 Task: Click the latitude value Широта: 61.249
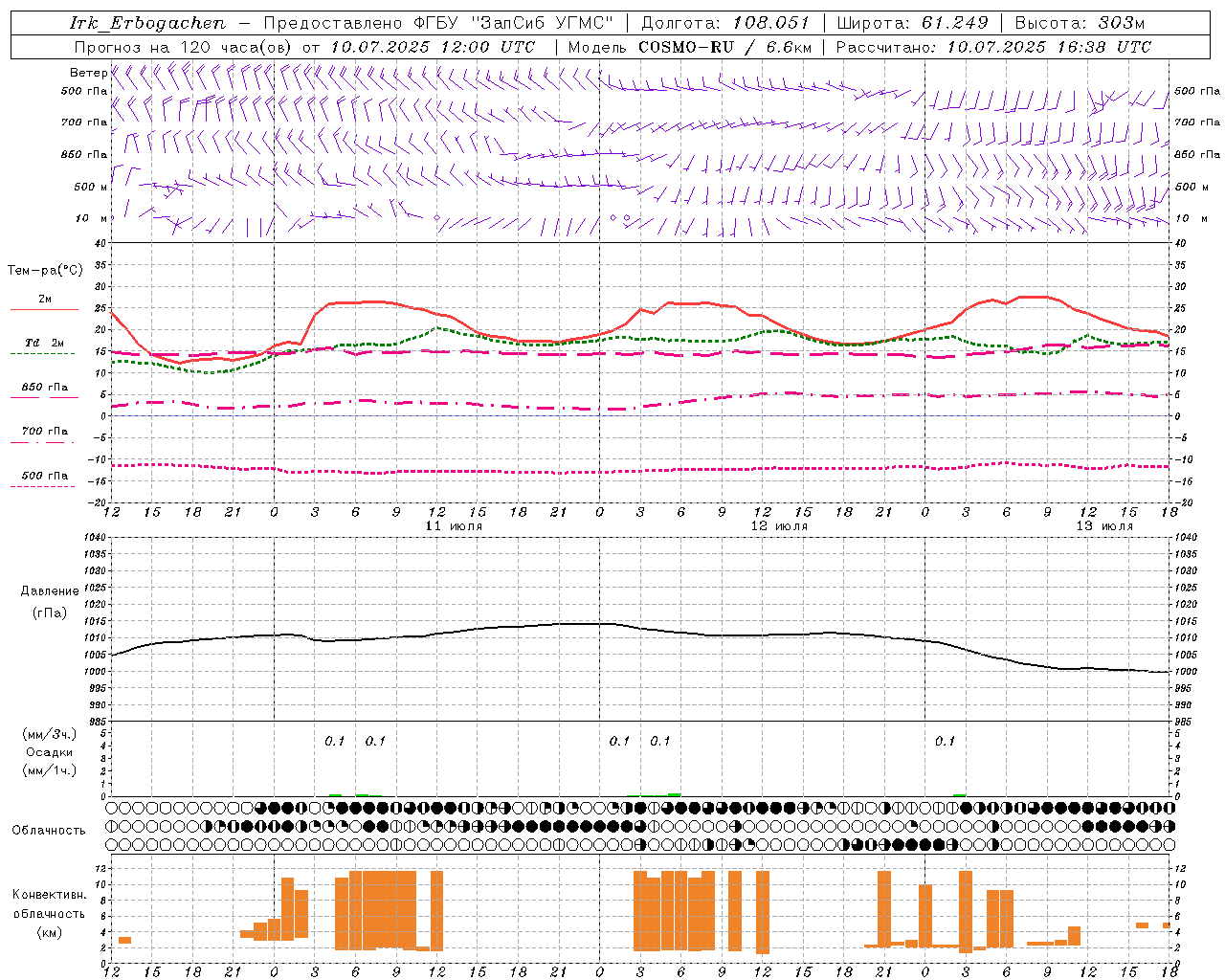[912, 23]
